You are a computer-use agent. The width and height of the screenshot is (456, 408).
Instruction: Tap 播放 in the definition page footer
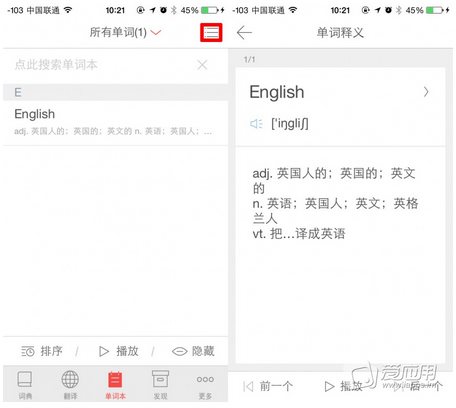343,386
